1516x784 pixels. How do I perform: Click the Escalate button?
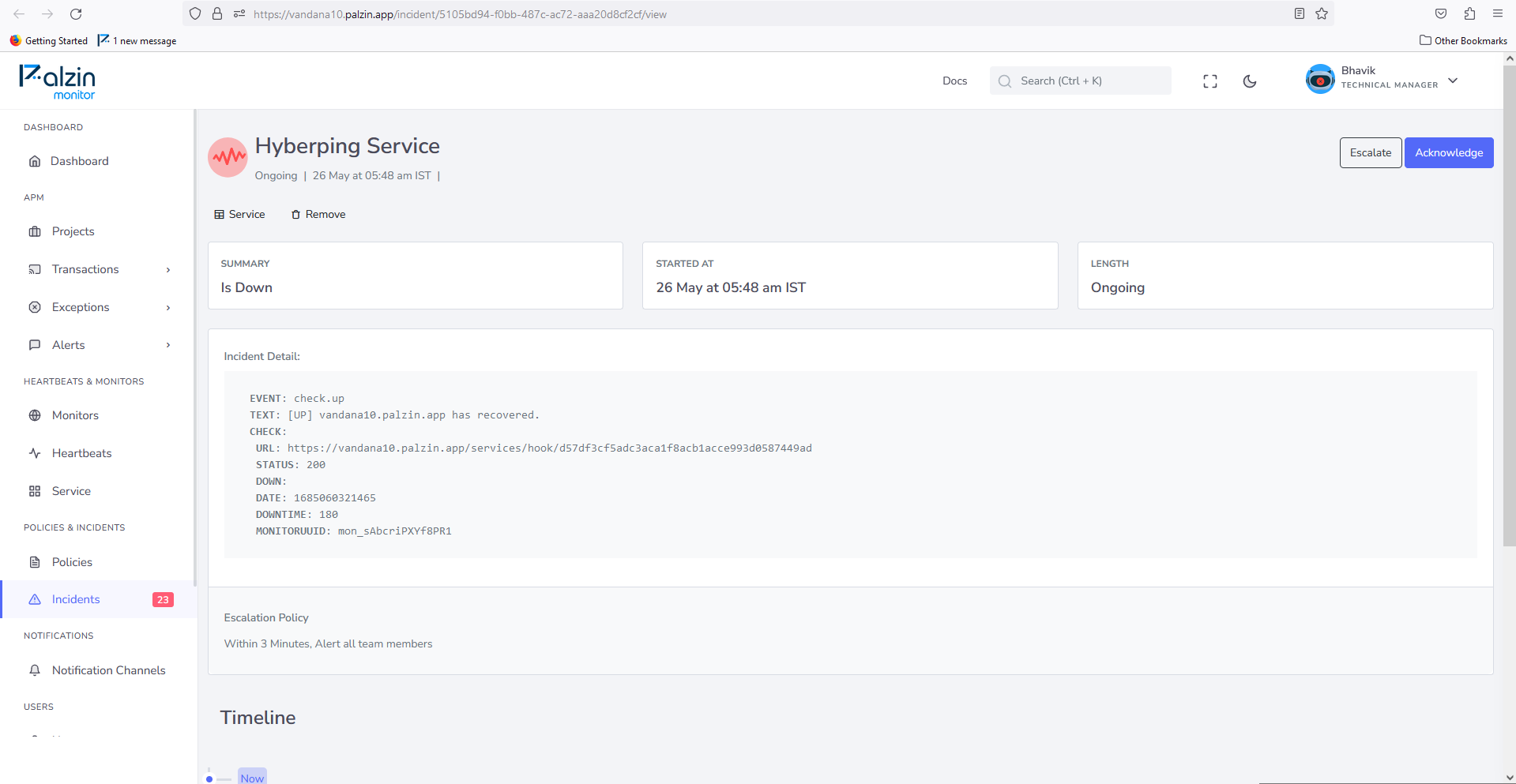pyautogui.click(x=1371, y=153)
